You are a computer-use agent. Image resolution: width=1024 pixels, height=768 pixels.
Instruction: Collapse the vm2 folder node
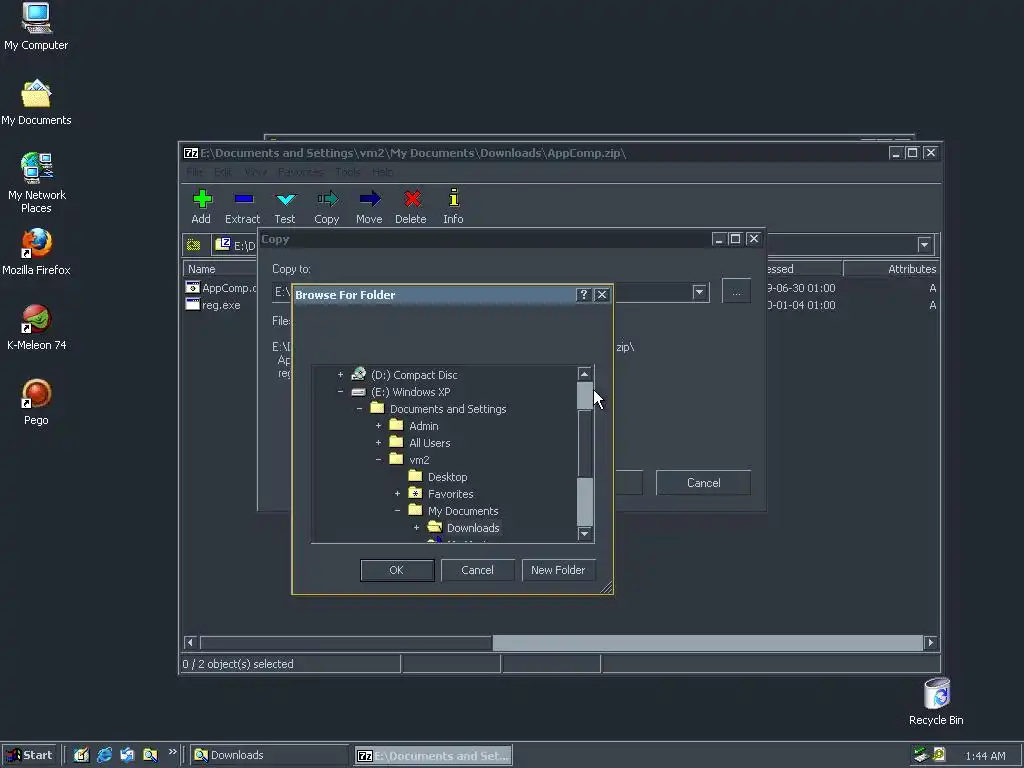pyautogui.click(x=378, y=460)
